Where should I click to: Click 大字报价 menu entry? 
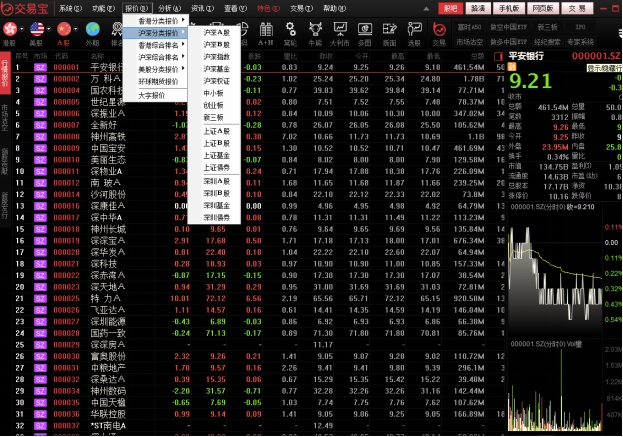tap(151, 95)
